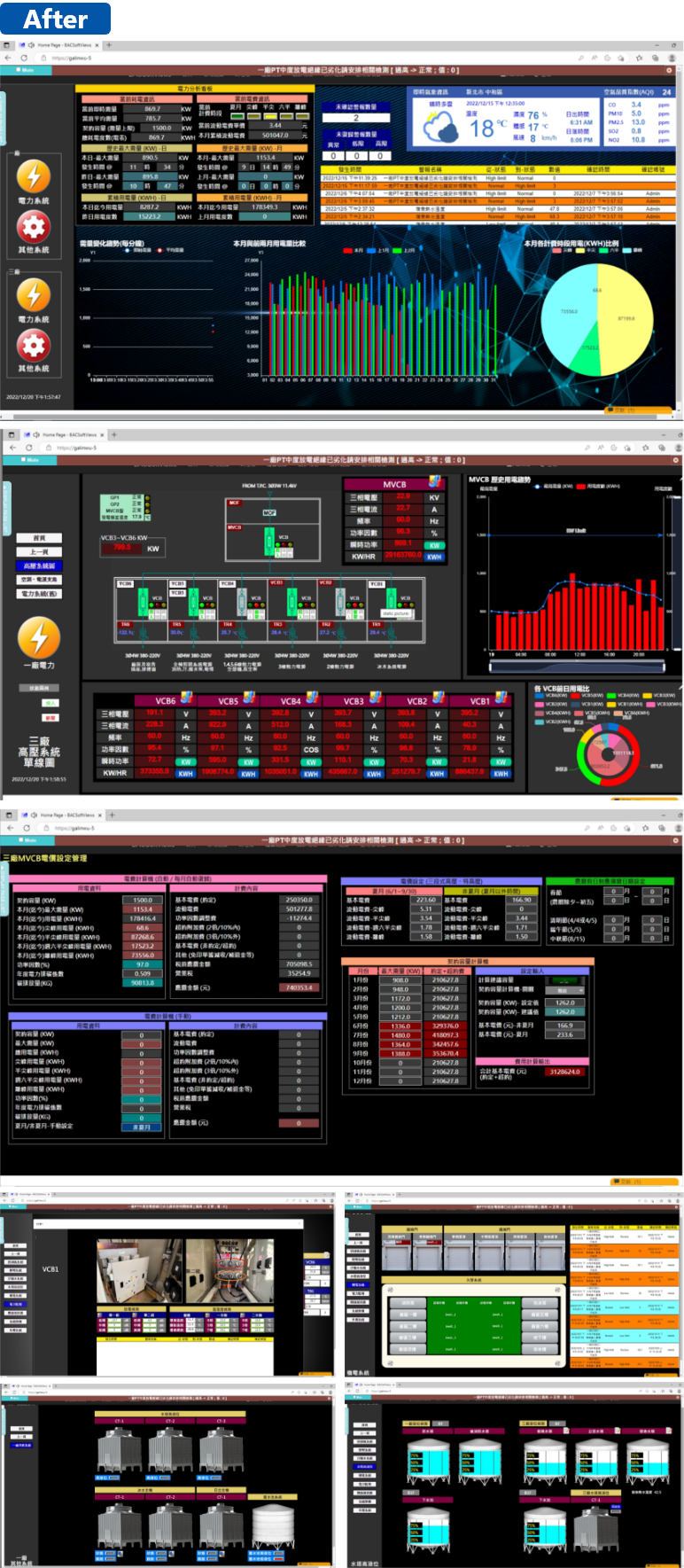Image resolution: width=684 pixels, height=1568 pixels.
Task: Open the trend icon beside VCB3 header
Action: (x=375, y=698)
